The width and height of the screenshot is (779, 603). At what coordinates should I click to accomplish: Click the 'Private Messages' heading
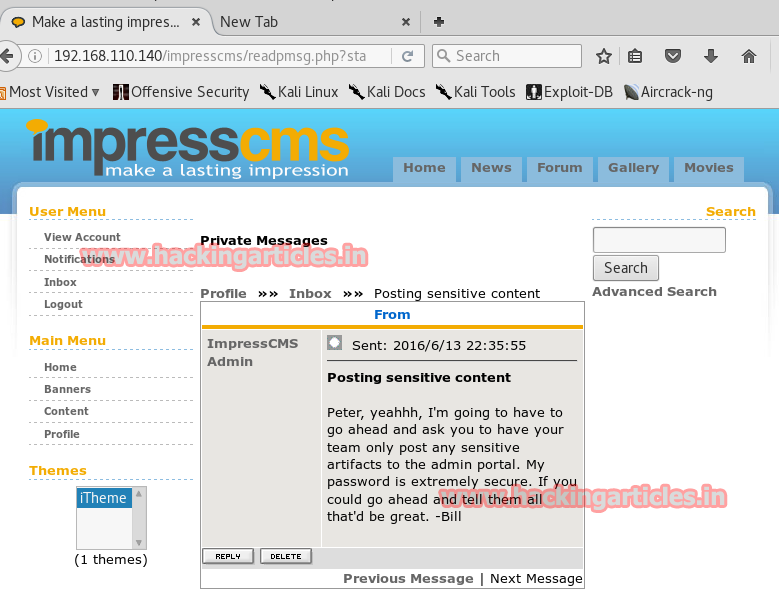[x=264, y=240]
